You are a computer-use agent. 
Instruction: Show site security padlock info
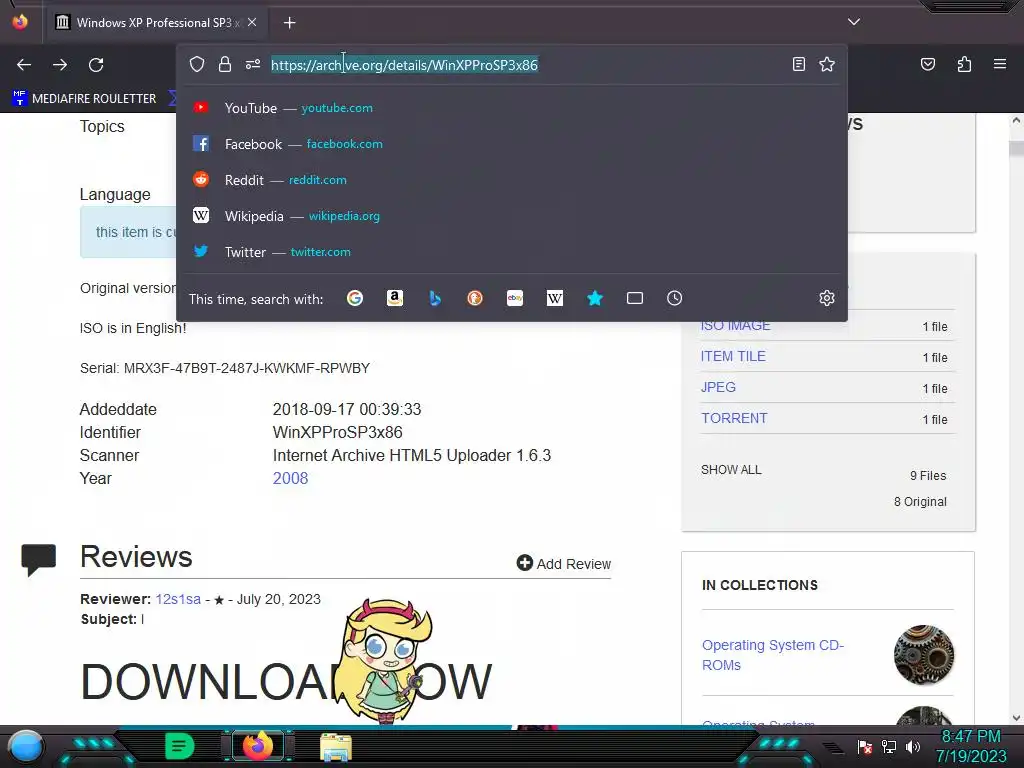(225, 64)
